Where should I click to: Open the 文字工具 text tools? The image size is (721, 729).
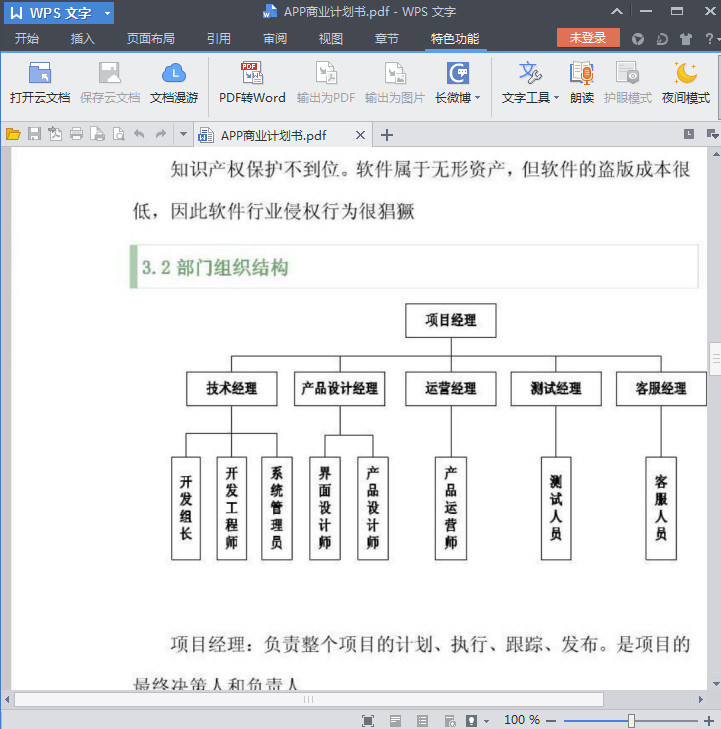click(x=530, y=83)
